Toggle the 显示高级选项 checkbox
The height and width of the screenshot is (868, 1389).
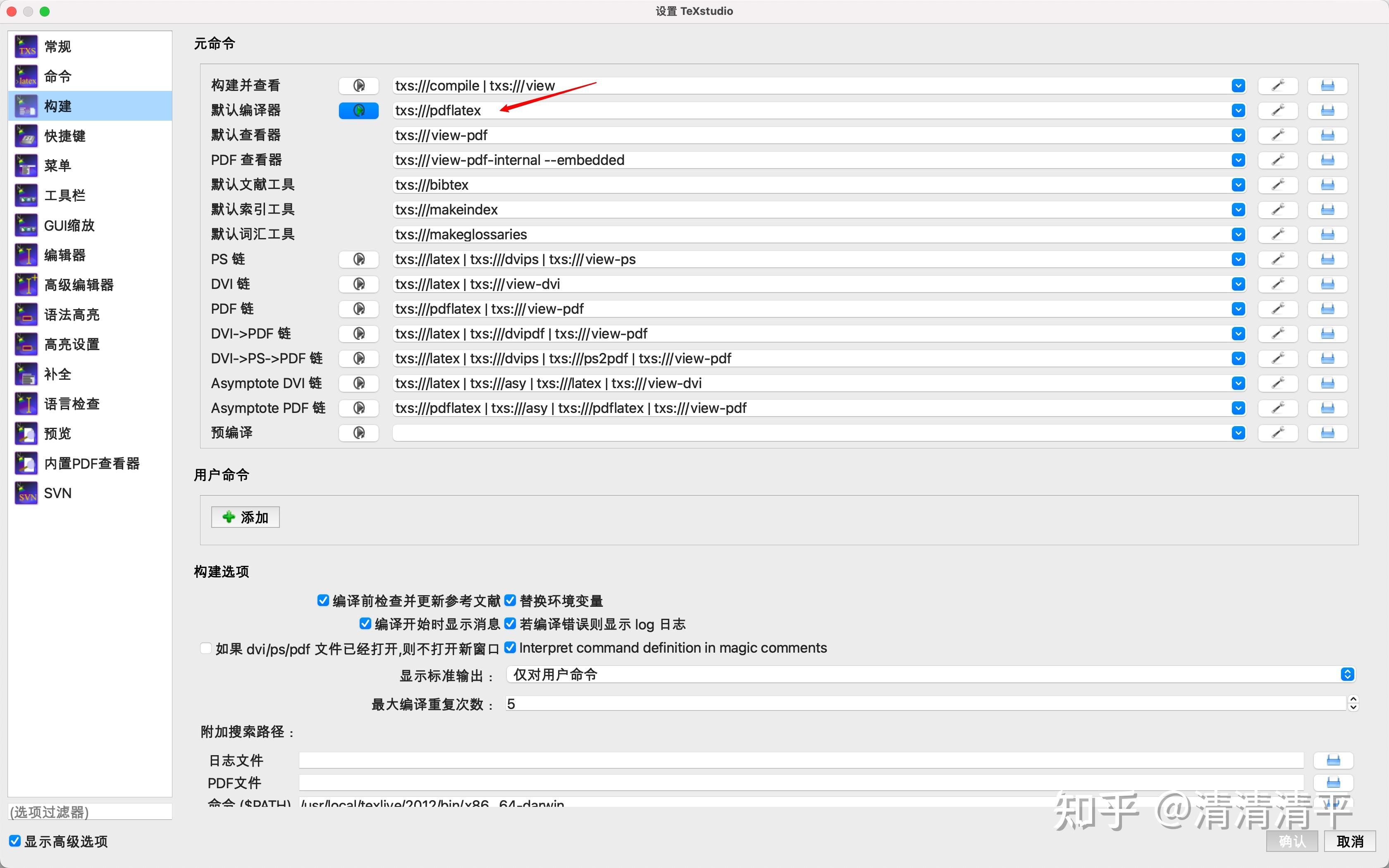point(15,841)
